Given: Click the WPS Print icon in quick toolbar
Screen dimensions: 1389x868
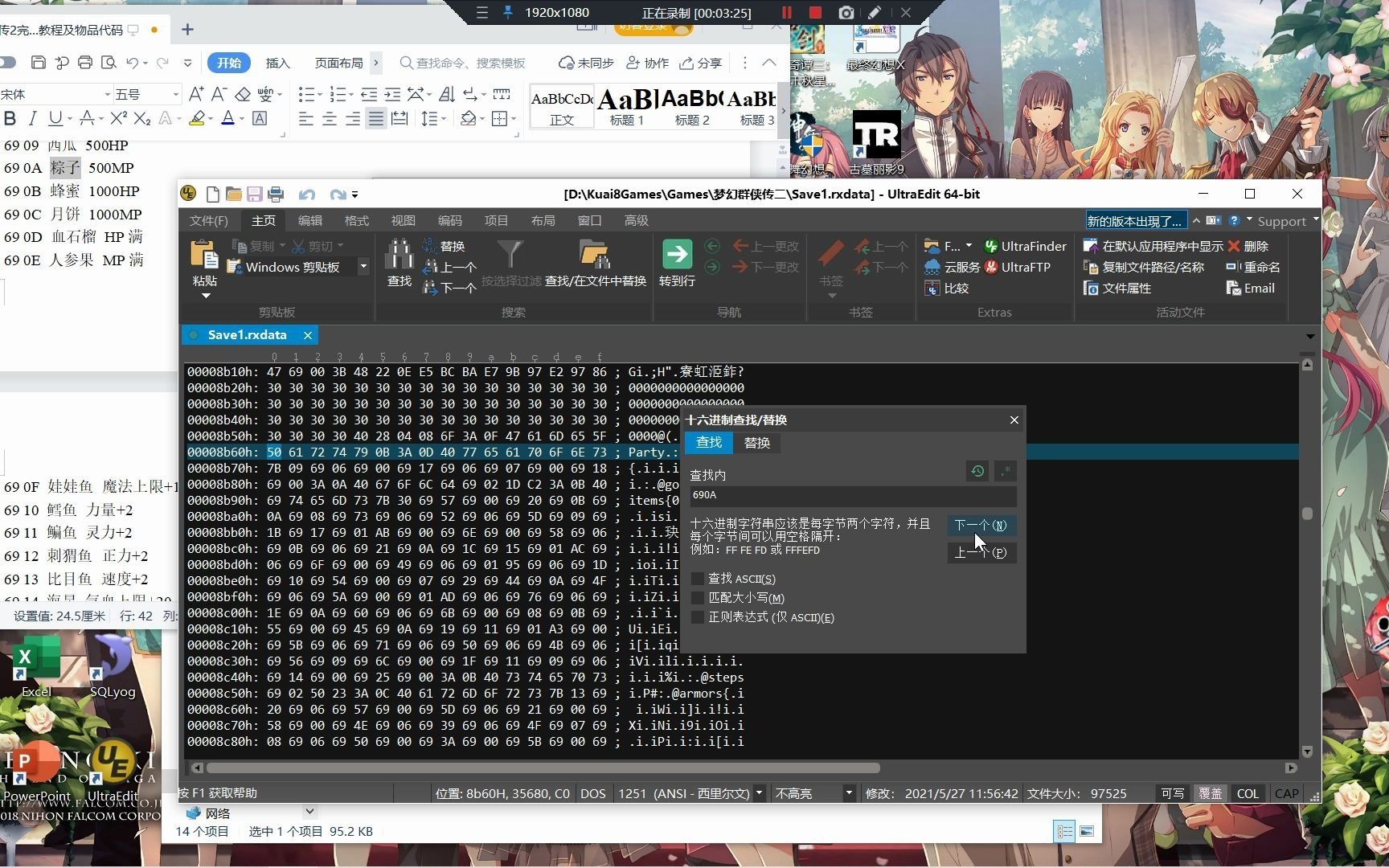Looking at the screenshot, I should point(85,63).
